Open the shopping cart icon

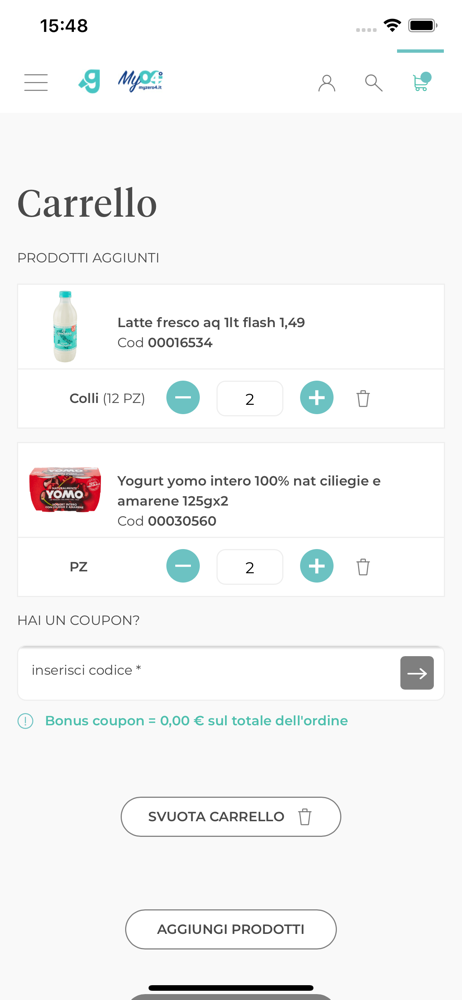[x=421, y=82]
